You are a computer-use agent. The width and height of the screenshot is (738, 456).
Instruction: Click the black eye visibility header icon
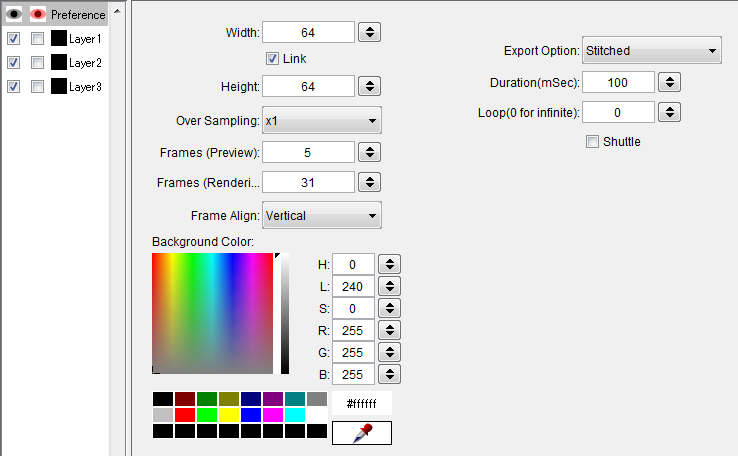pyautogui.click(x=14, y=15)
